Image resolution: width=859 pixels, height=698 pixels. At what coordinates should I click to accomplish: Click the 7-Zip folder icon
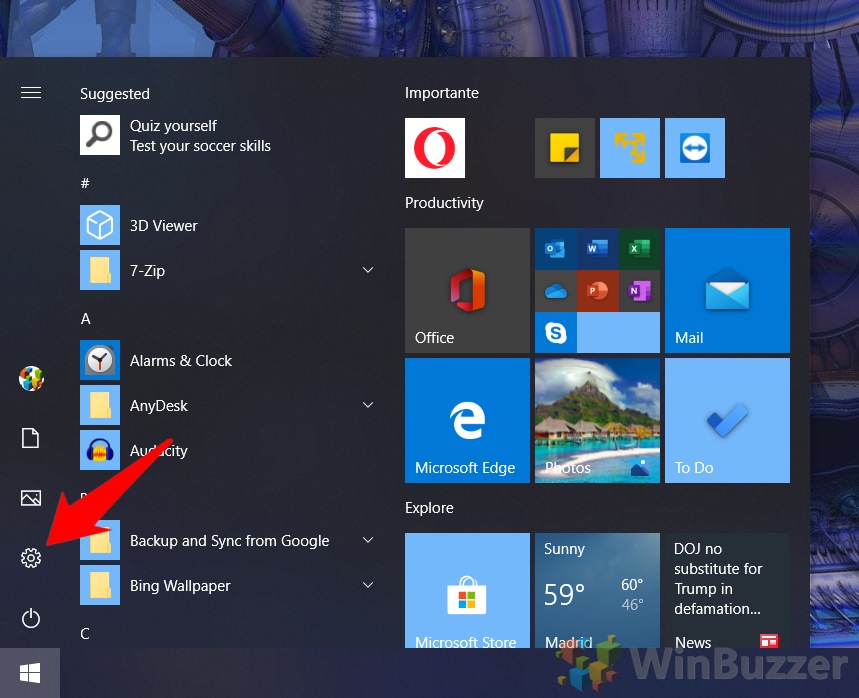tap(100, 270)
